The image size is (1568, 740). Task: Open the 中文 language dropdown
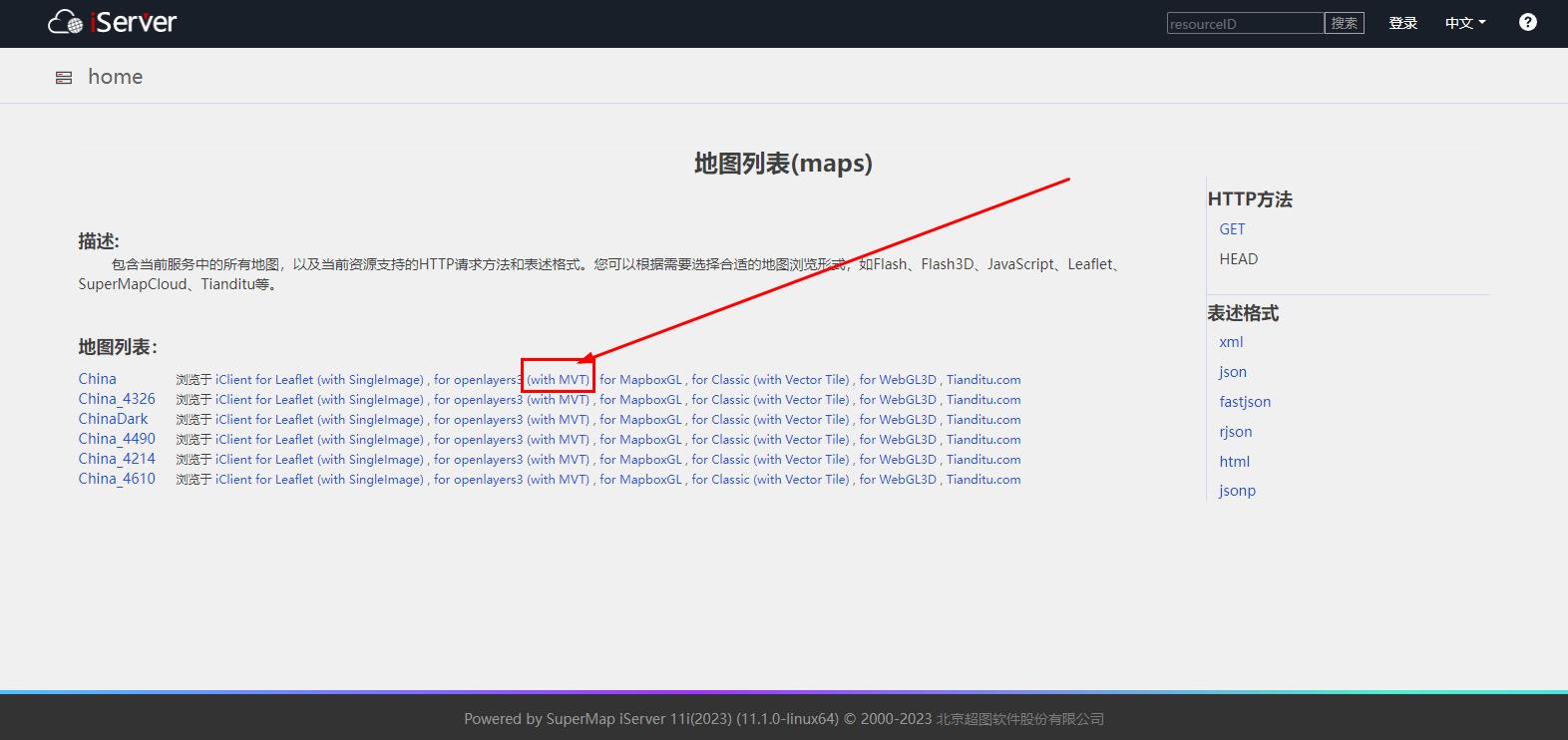point(1464,23)
